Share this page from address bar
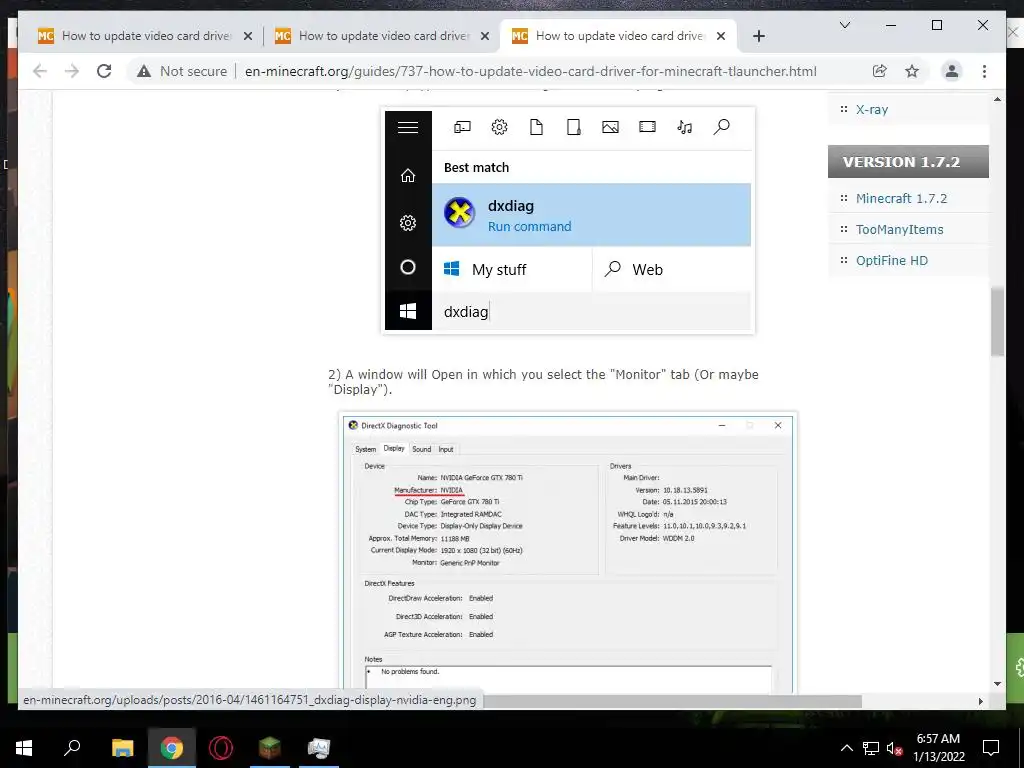This screenshot has height=768, width=1024. [x=880, y=71]
